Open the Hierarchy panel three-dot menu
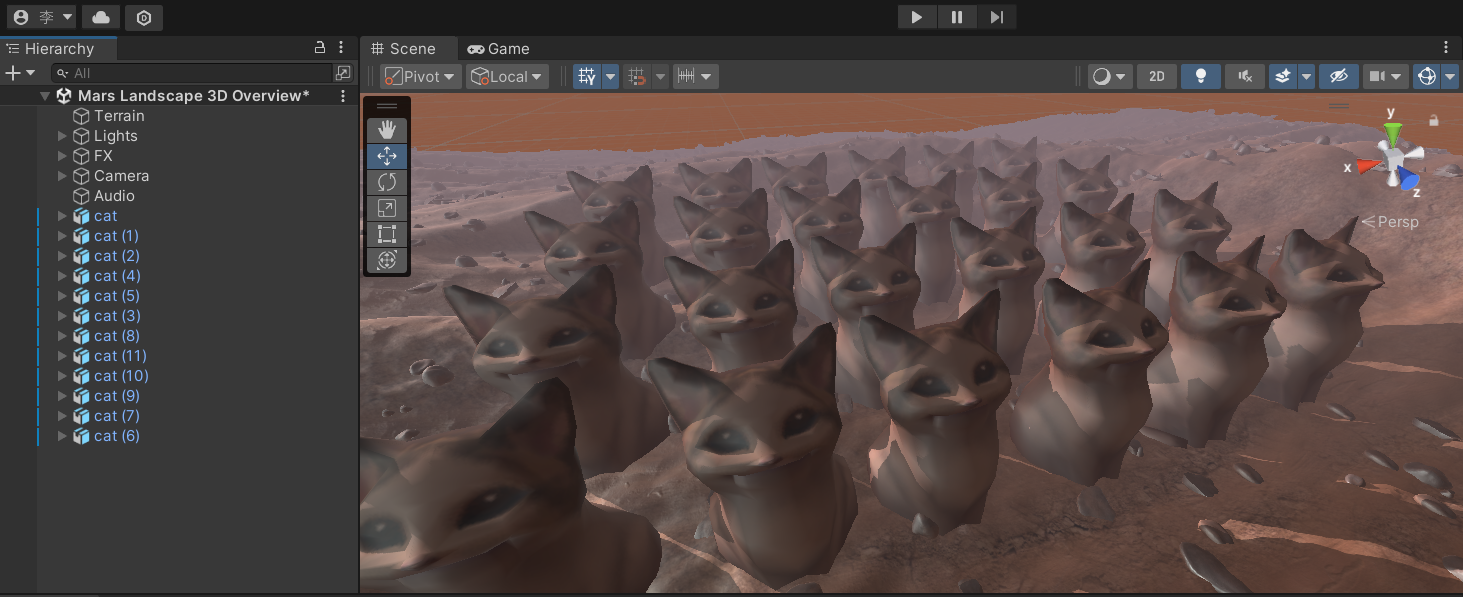Image resolution: width=1463 pixels, height=597 pixels. pos(341,47)
